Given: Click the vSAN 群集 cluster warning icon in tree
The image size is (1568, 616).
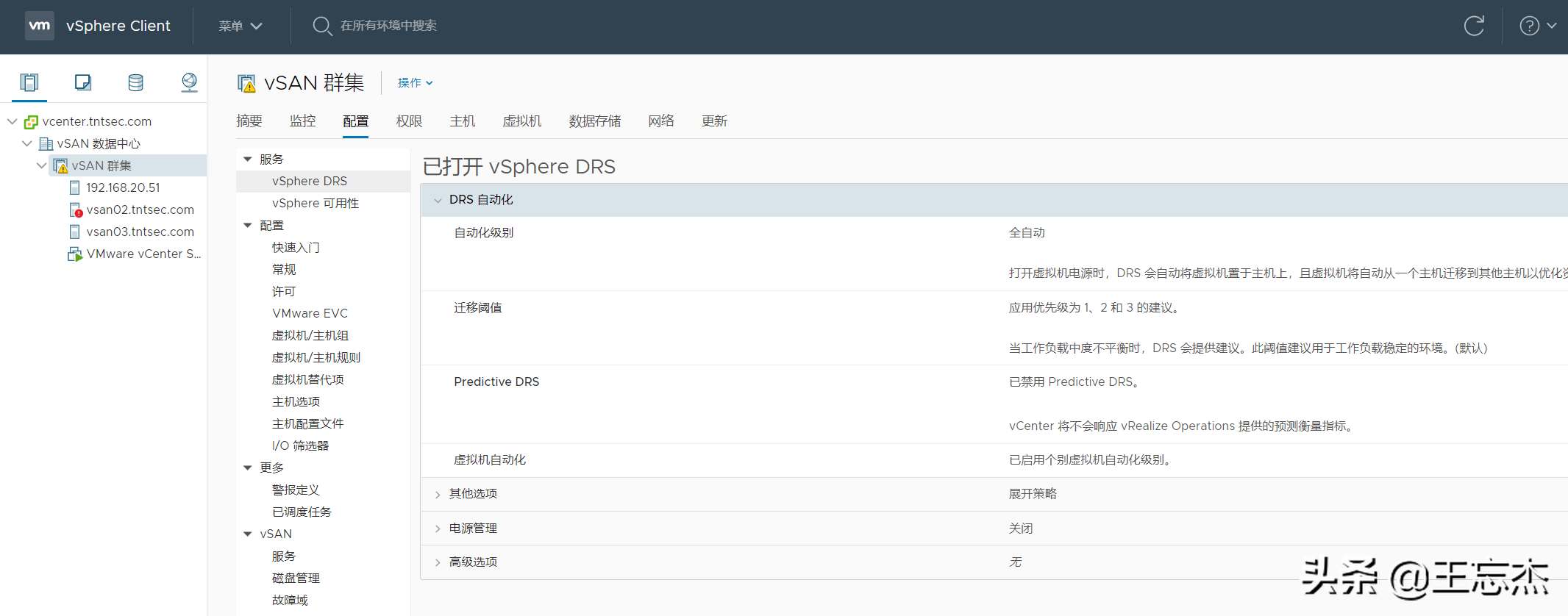Looking at the screenshot, I should click(60, 166).
